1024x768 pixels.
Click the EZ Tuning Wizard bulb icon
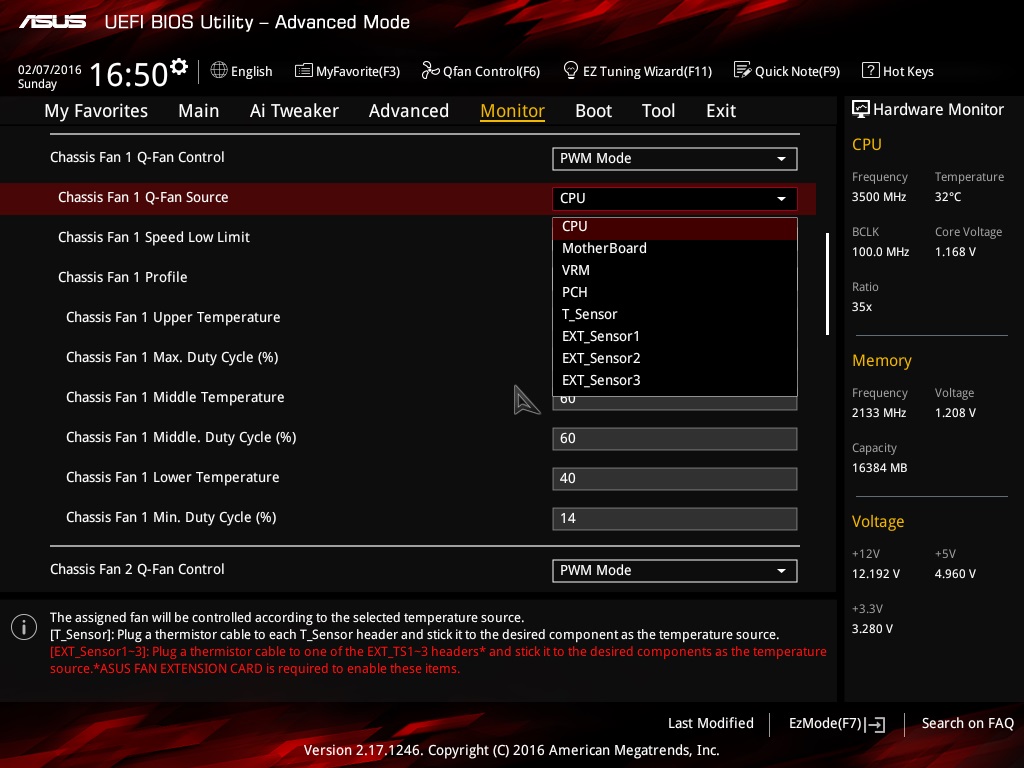pos(570,70)
